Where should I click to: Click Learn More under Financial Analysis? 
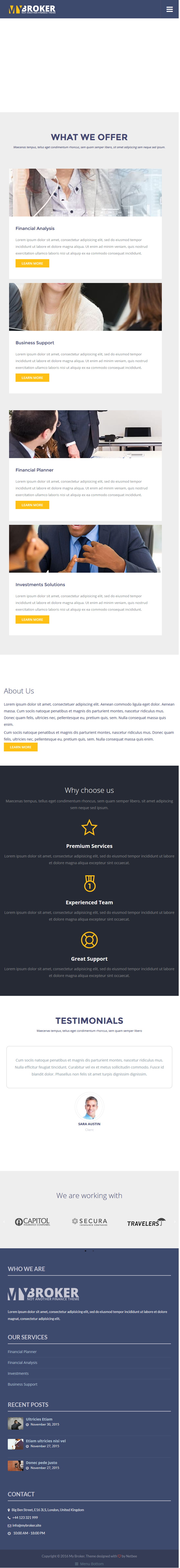[32, 264]
